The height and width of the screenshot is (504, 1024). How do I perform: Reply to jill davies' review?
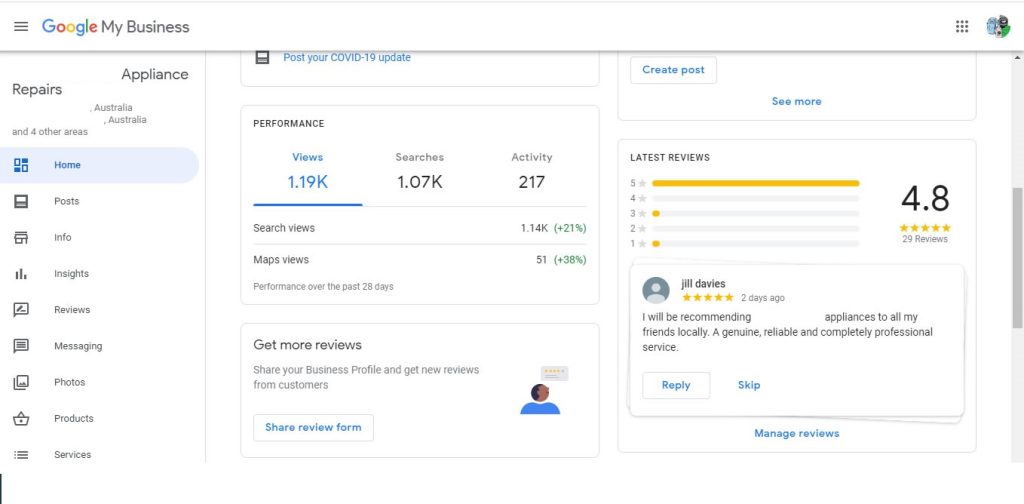(x=676, y=385)
